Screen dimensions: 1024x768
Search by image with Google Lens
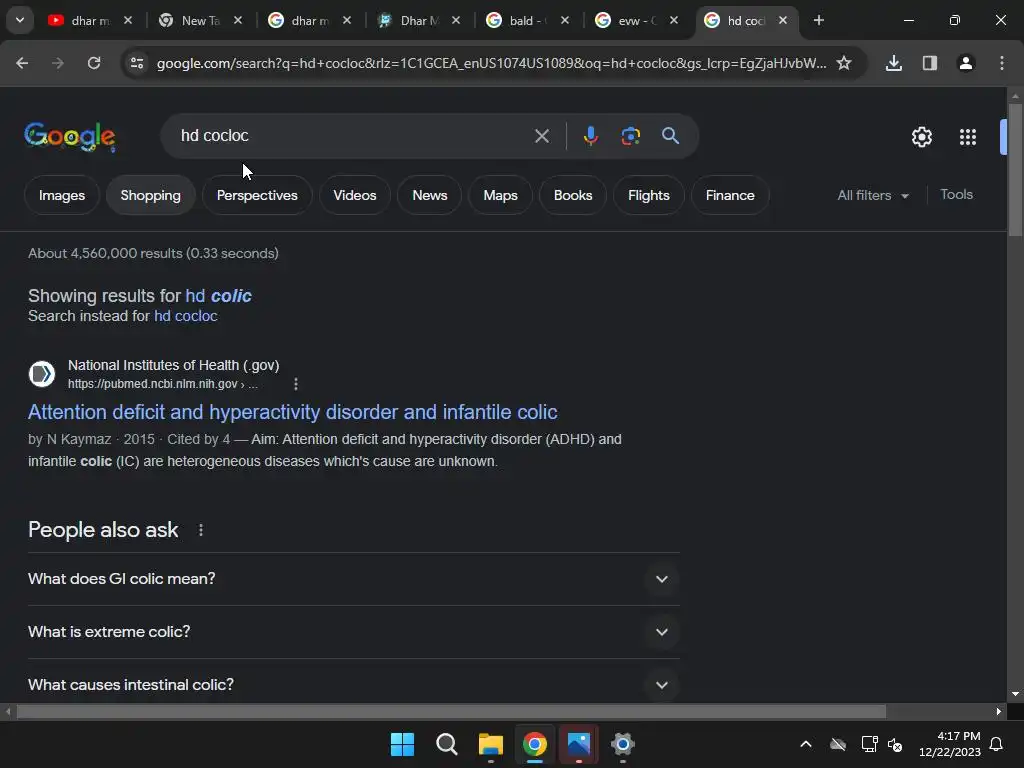(x=630, y=136)
